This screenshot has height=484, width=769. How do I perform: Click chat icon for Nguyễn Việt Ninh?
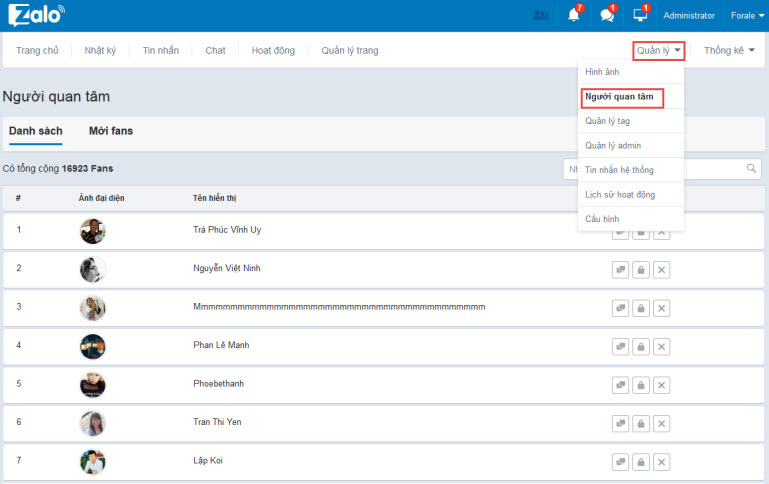tap(620, 269)
